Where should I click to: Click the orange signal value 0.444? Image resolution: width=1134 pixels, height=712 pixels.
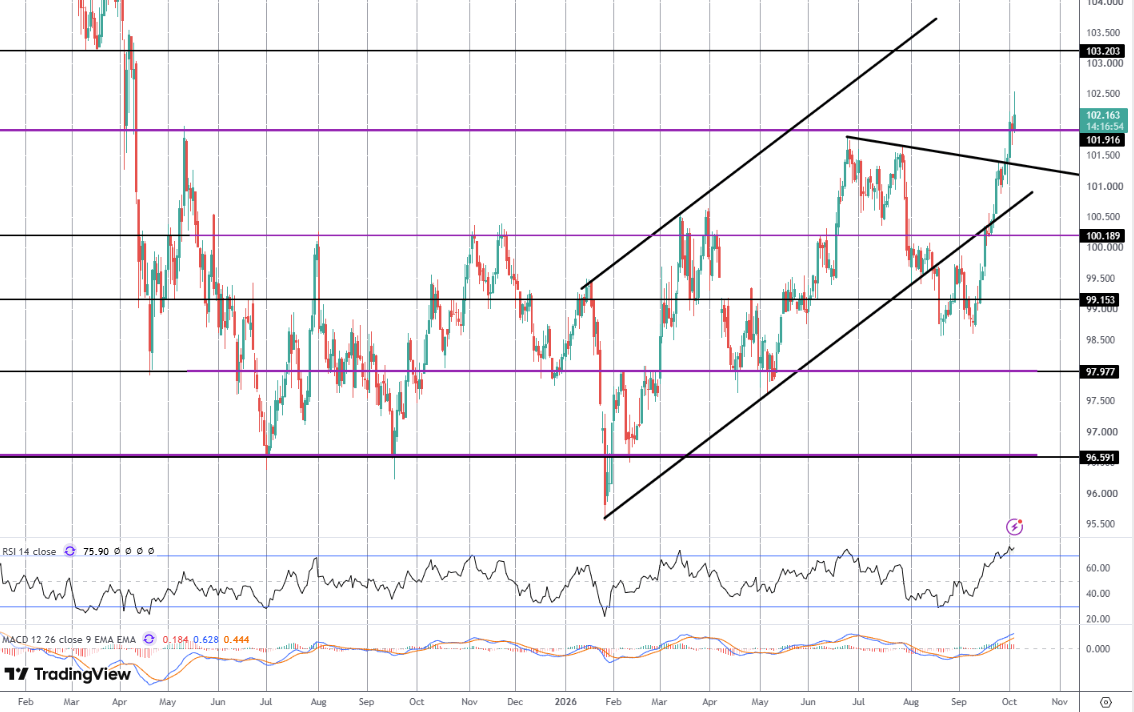click(x=236, y=640)
